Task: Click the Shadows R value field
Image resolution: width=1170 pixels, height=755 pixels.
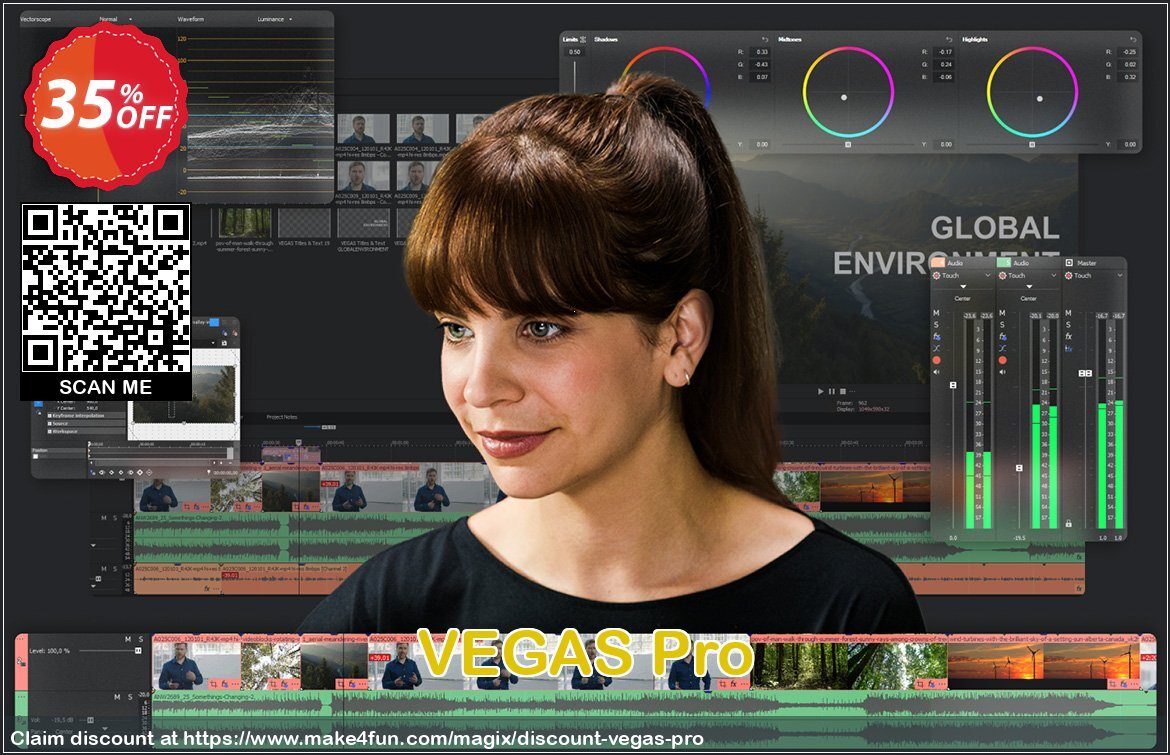Action: (762, 52)
